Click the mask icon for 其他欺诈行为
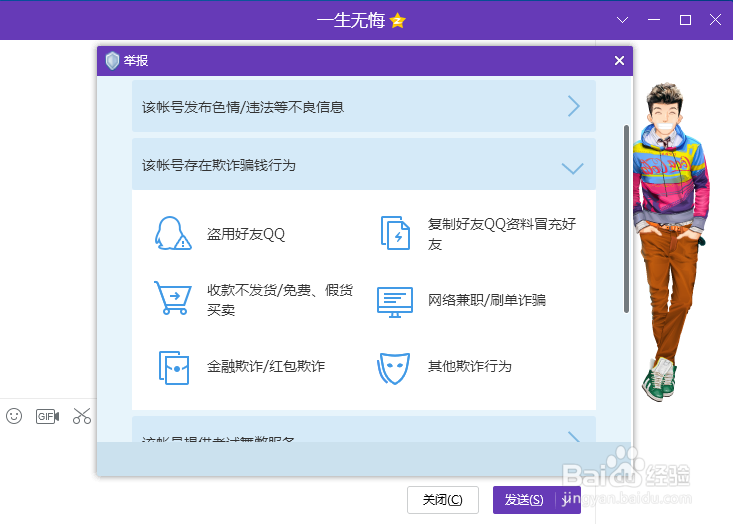Screen dimensions: 733x524 394,368
